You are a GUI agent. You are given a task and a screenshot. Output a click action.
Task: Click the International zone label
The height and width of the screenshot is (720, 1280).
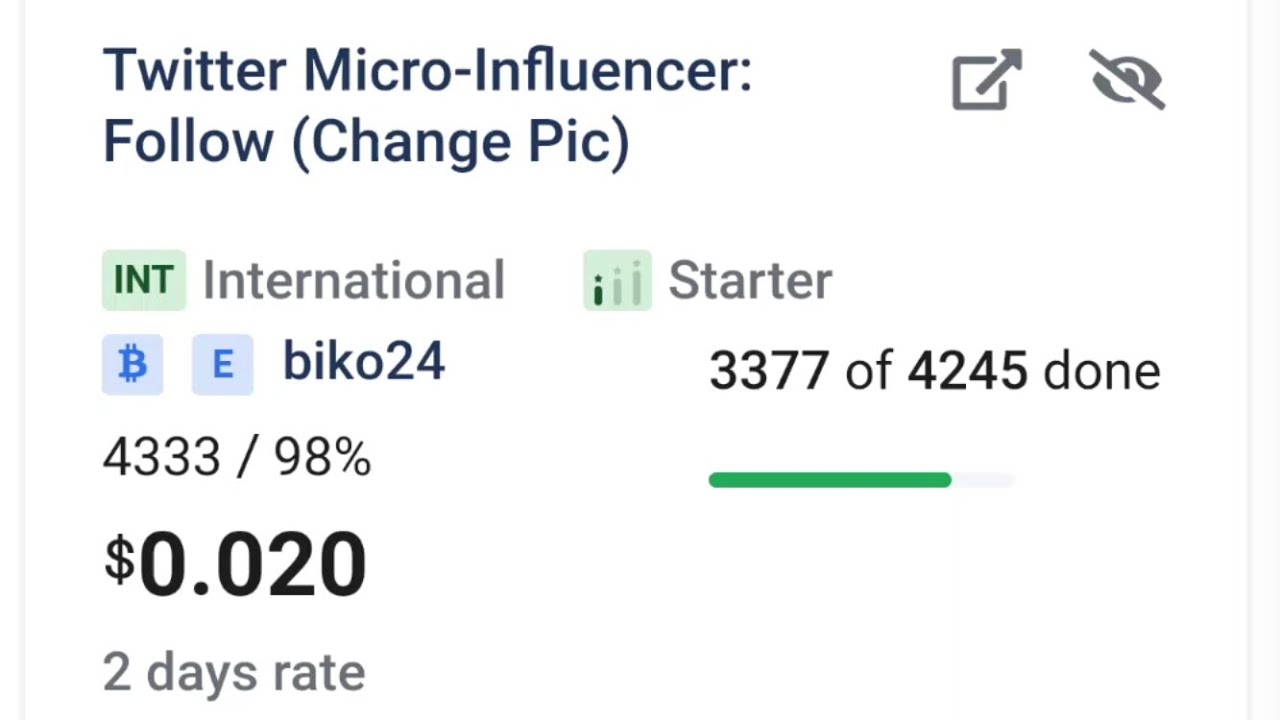353,281
